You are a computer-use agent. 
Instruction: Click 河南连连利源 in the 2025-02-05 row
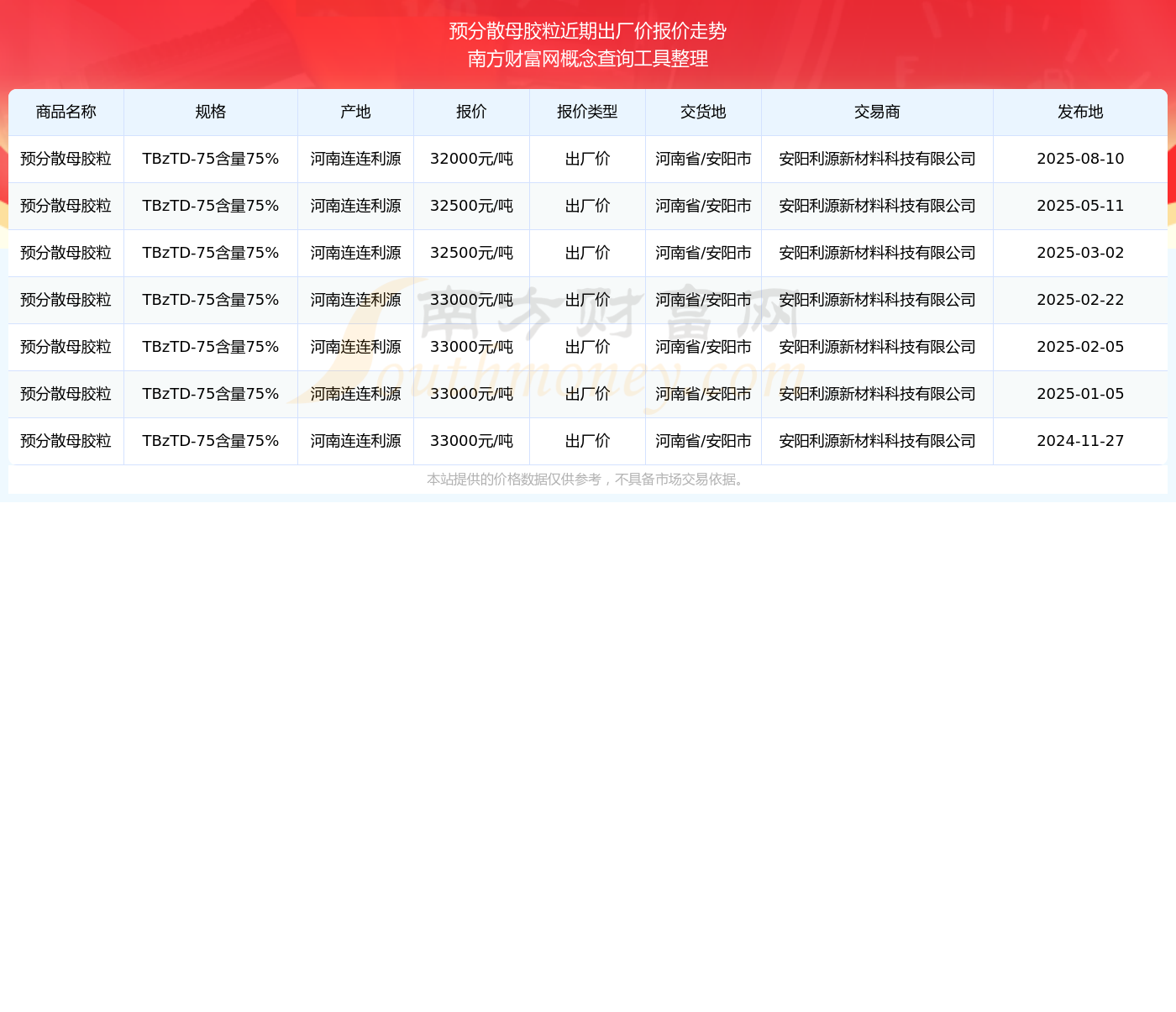tap(355, 347)
